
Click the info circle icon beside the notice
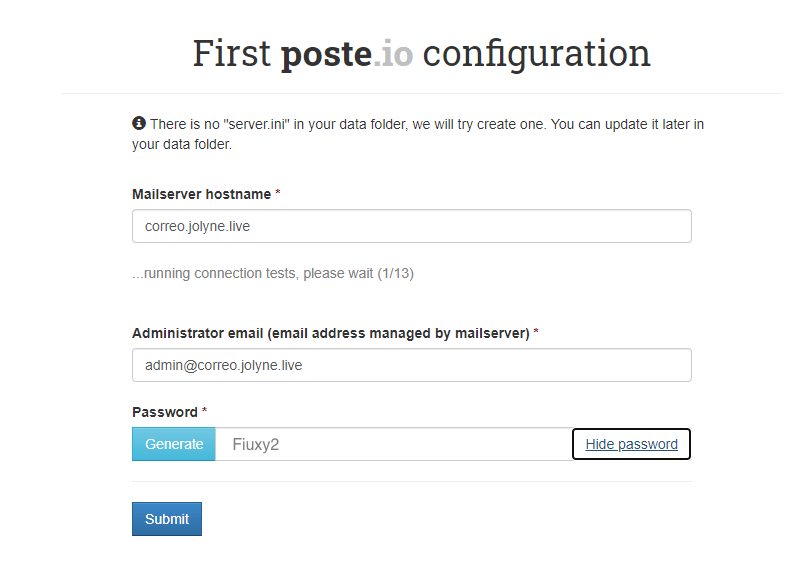(139, 124)
